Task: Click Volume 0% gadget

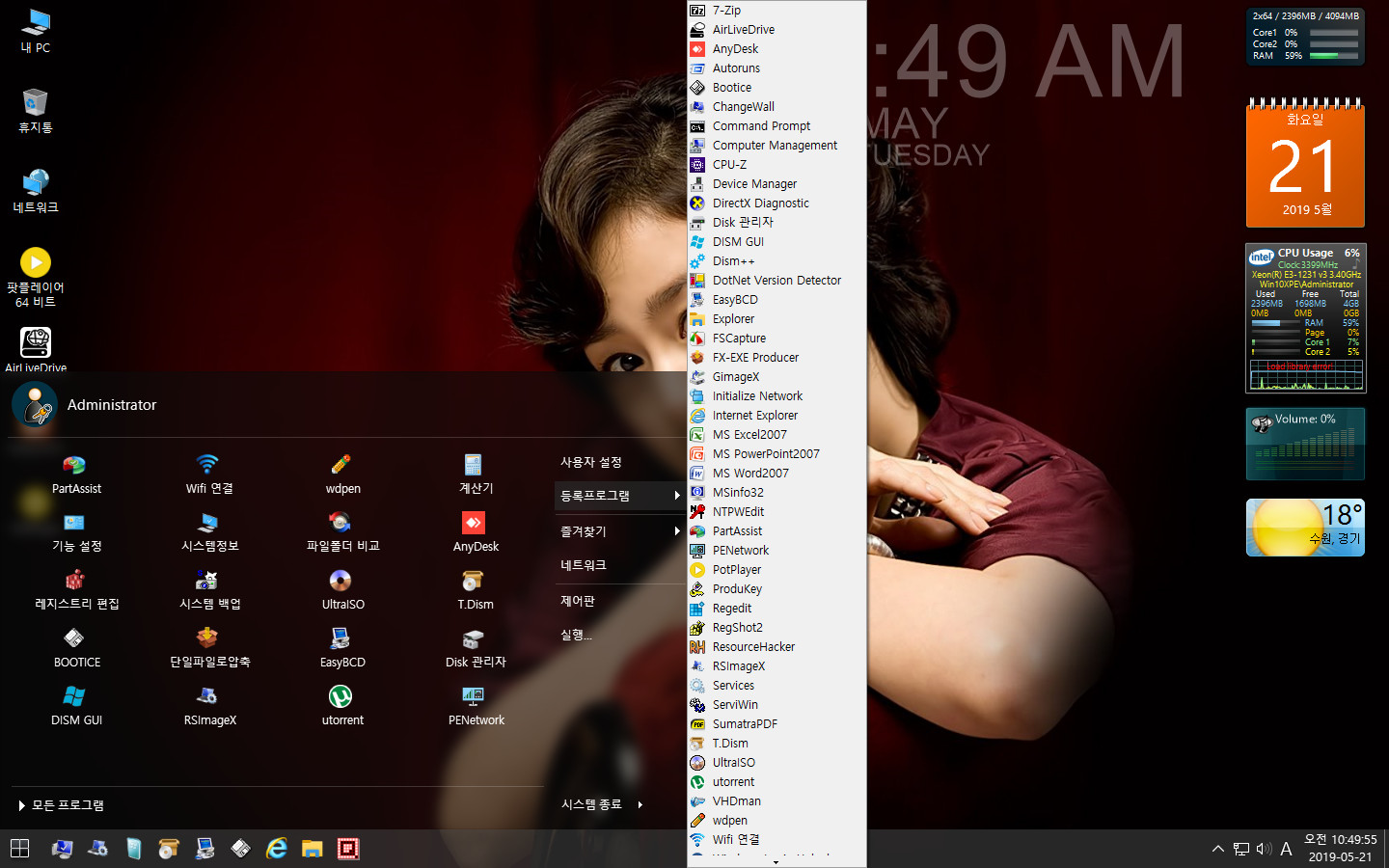Action: pos(1305,444)
